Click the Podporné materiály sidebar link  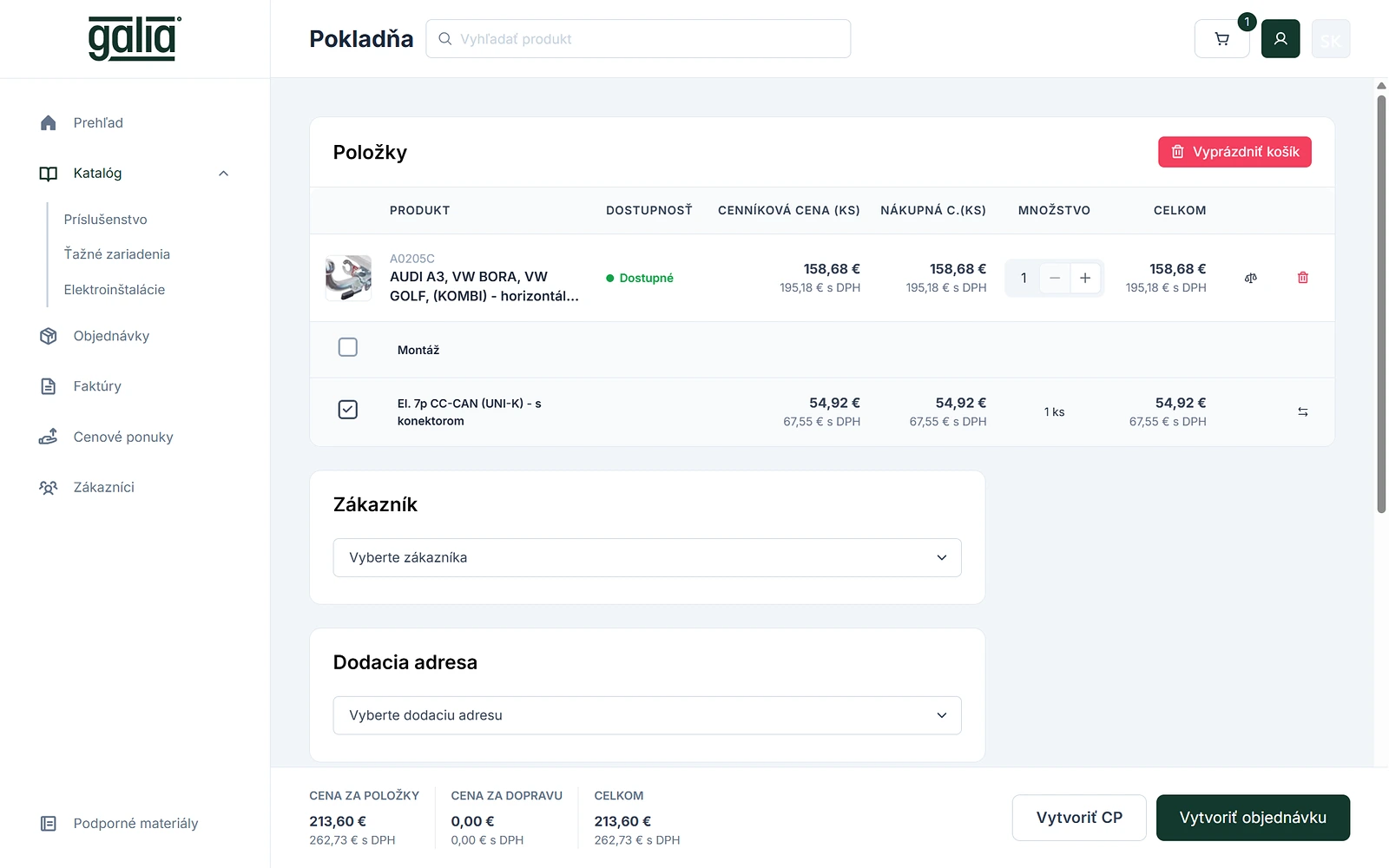(x=135, y=824)
